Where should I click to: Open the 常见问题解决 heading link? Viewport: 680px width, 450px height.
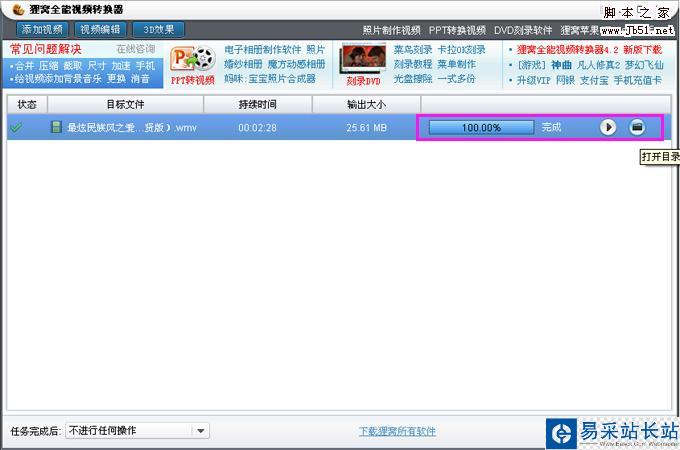46,49
